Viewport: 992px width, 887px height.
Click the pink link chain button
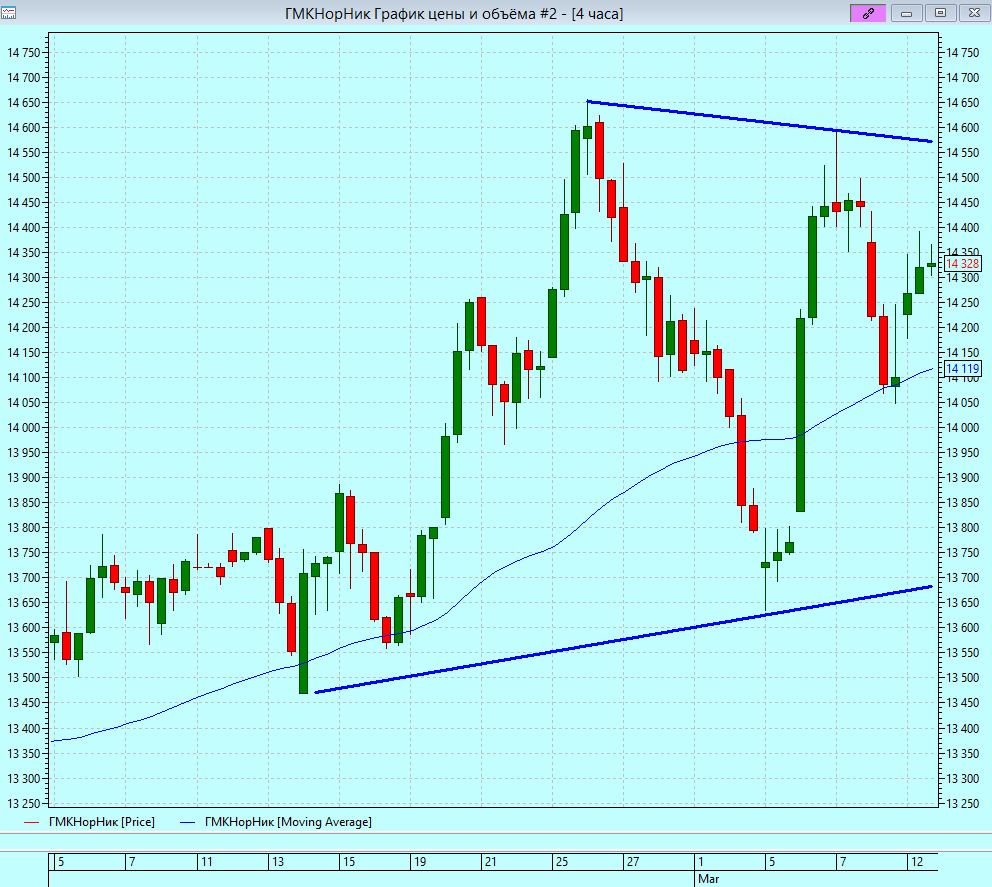coord(868,13)
